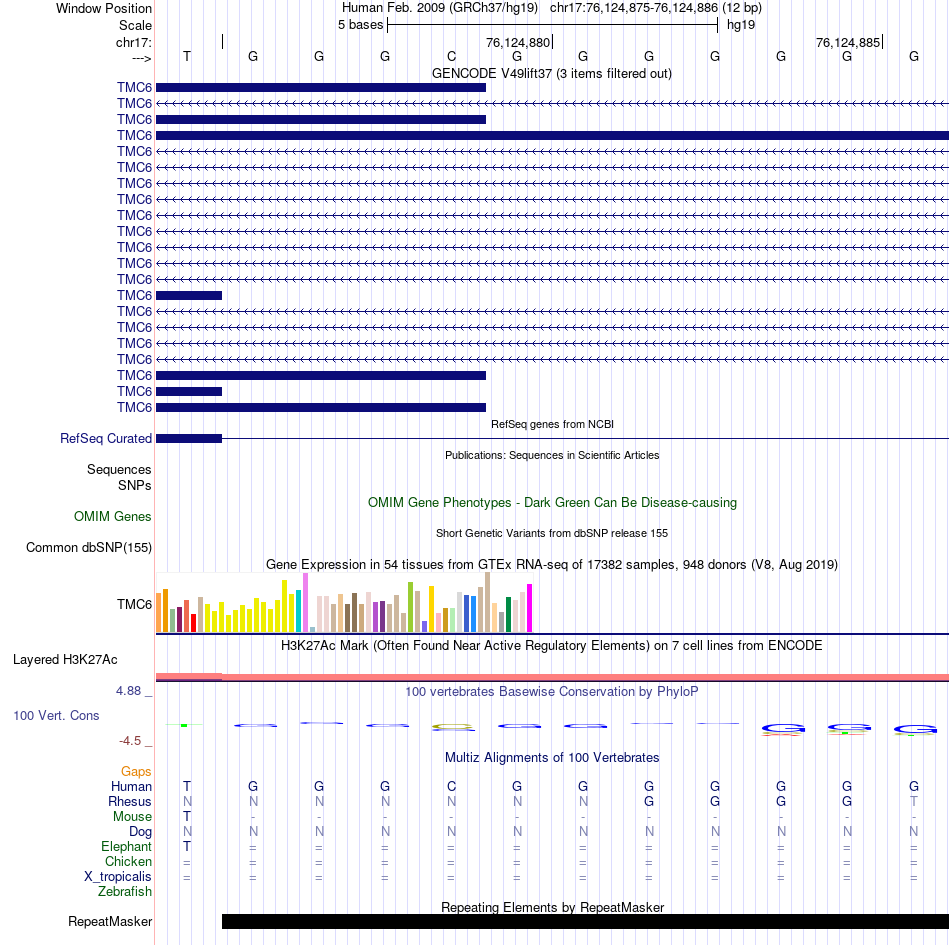Click the '--->' strand direction arrow
The width and height of the screenshot is (950, 945).
pyautogui.click(x=141, y=58)
